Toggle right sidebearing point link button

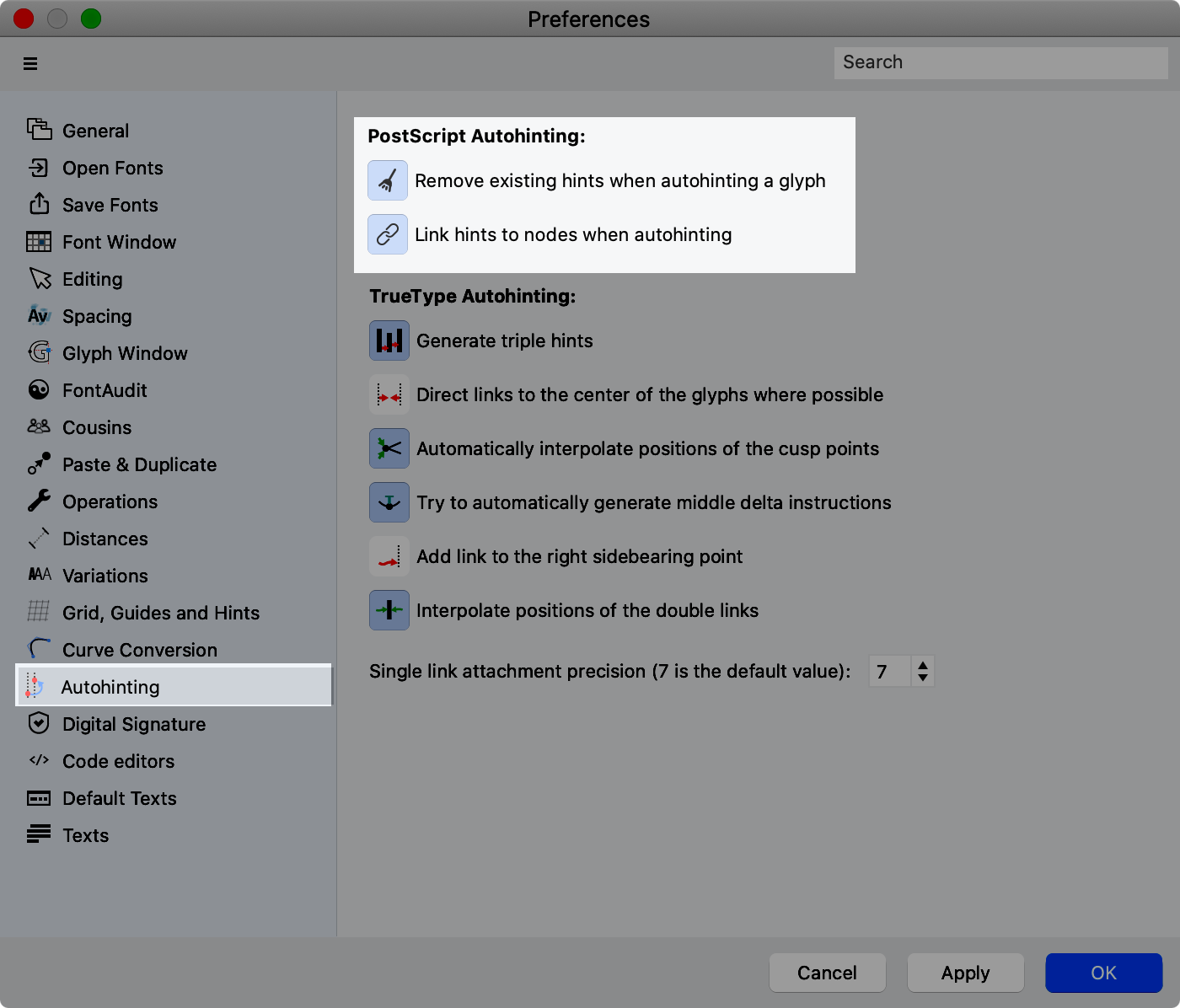point(389,556)
